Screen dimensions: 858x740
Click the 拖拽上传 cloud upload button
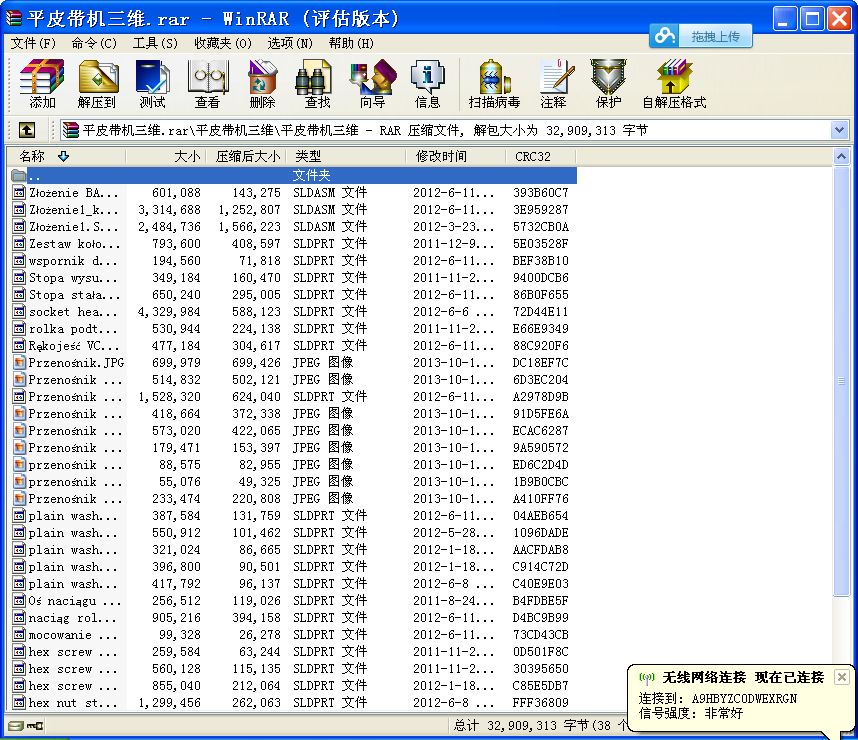pos(701,36)
